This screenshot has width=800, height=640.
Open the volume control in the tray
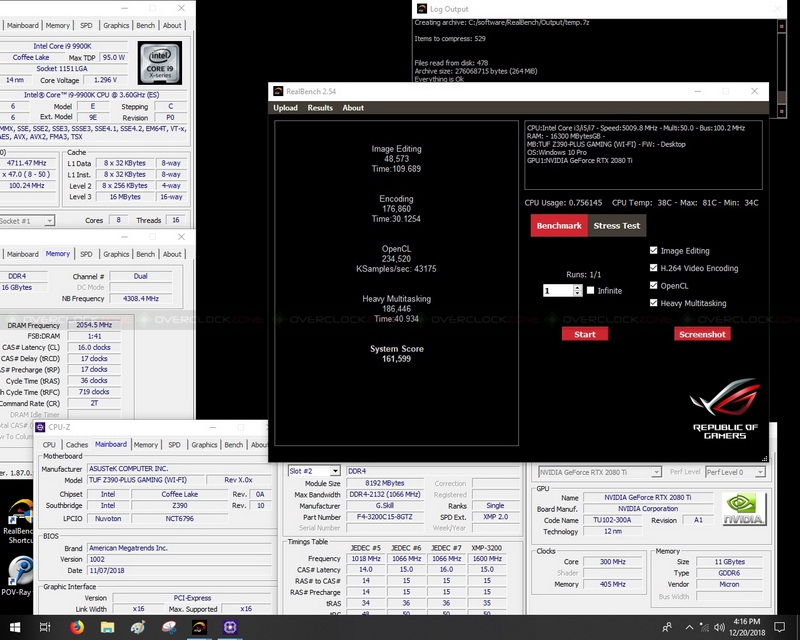(720, 627)
